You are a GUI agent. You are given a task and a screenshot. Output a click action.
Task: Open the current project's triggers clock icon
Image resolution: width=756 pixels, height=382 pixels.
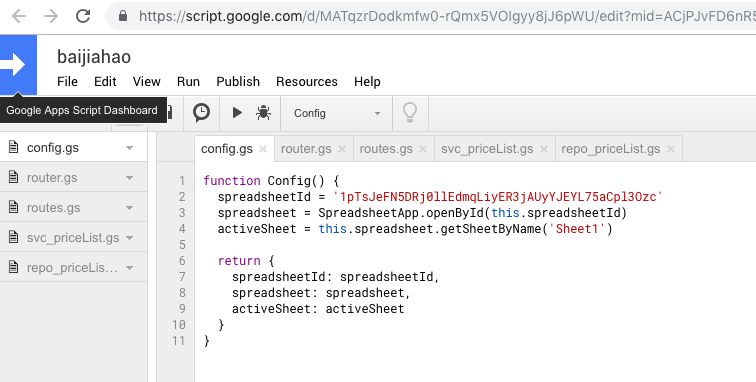(x=202, y=113)
